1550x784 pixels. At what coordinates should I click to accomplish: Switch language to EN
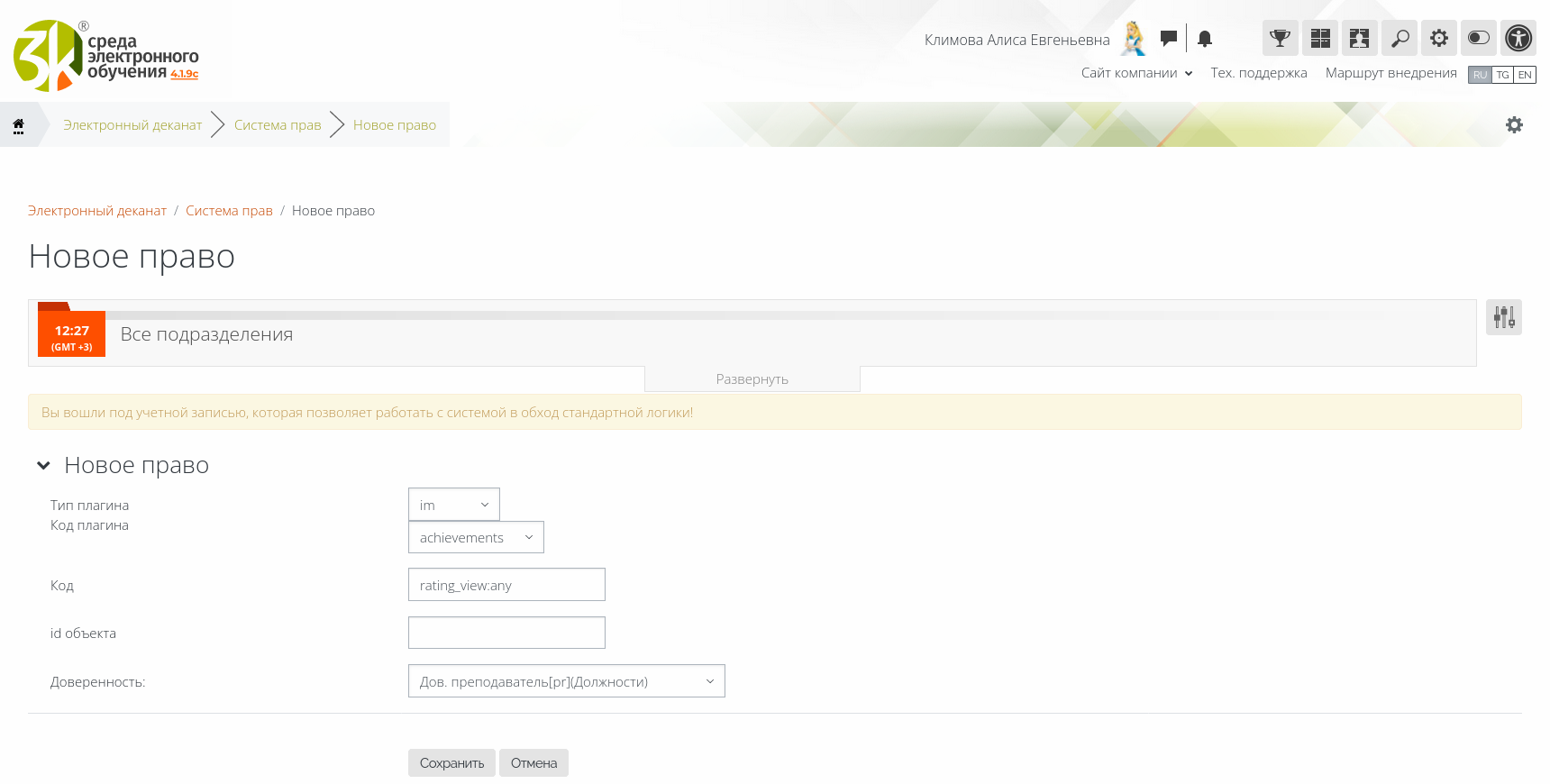1525,75
